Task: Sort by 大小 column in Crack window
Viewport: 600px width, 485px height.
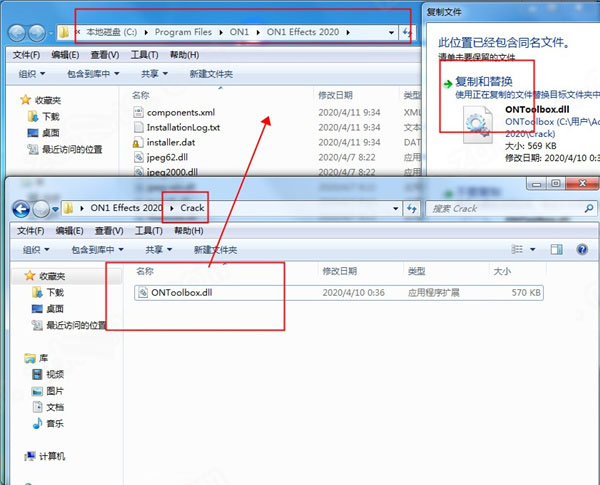Action: (x=502, y=271)
